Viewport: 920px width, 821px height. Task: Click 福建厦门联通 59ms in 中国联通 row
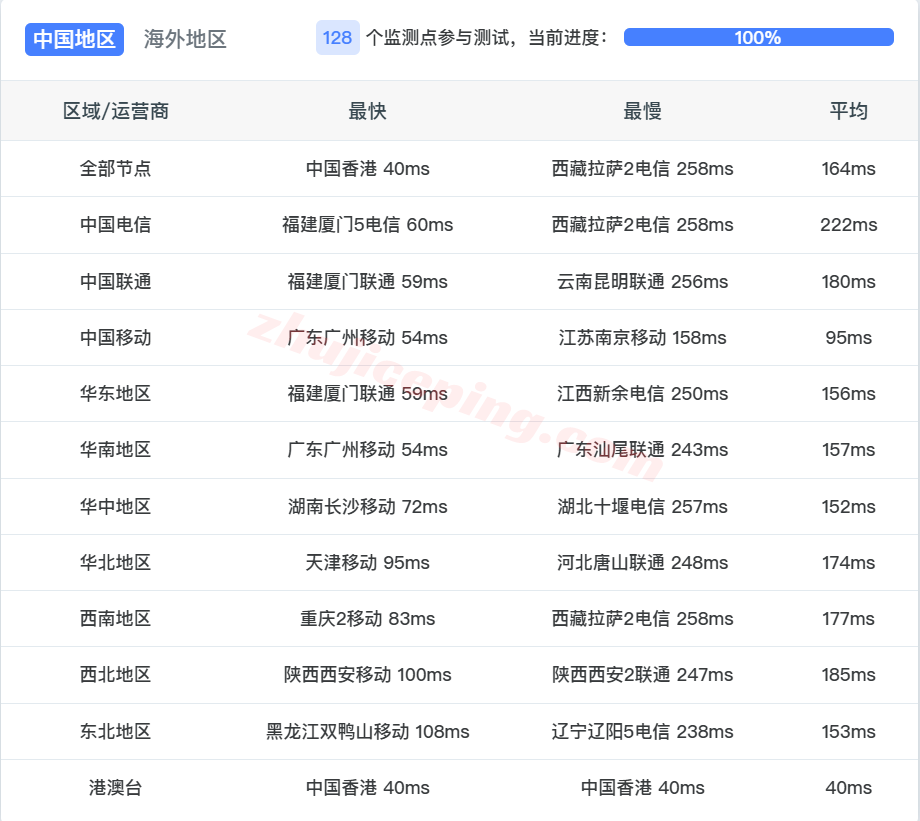367,281
